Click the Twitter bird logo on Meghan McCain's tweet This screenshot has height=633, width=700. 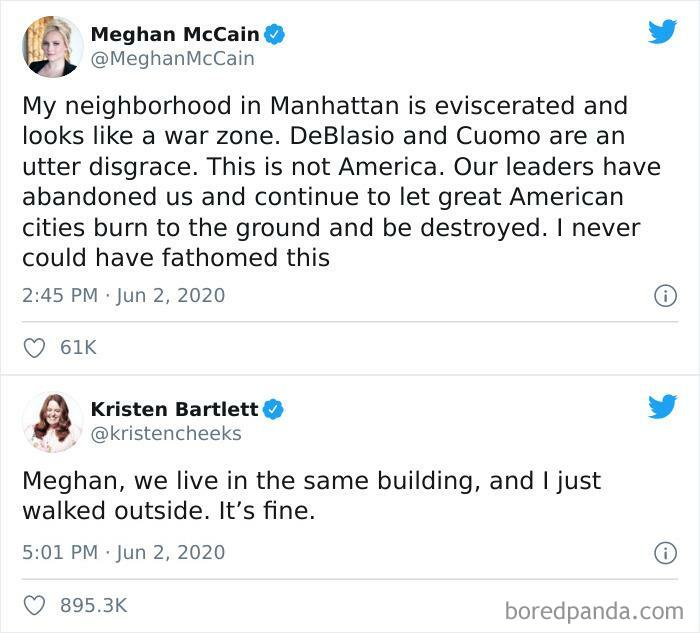662,32
